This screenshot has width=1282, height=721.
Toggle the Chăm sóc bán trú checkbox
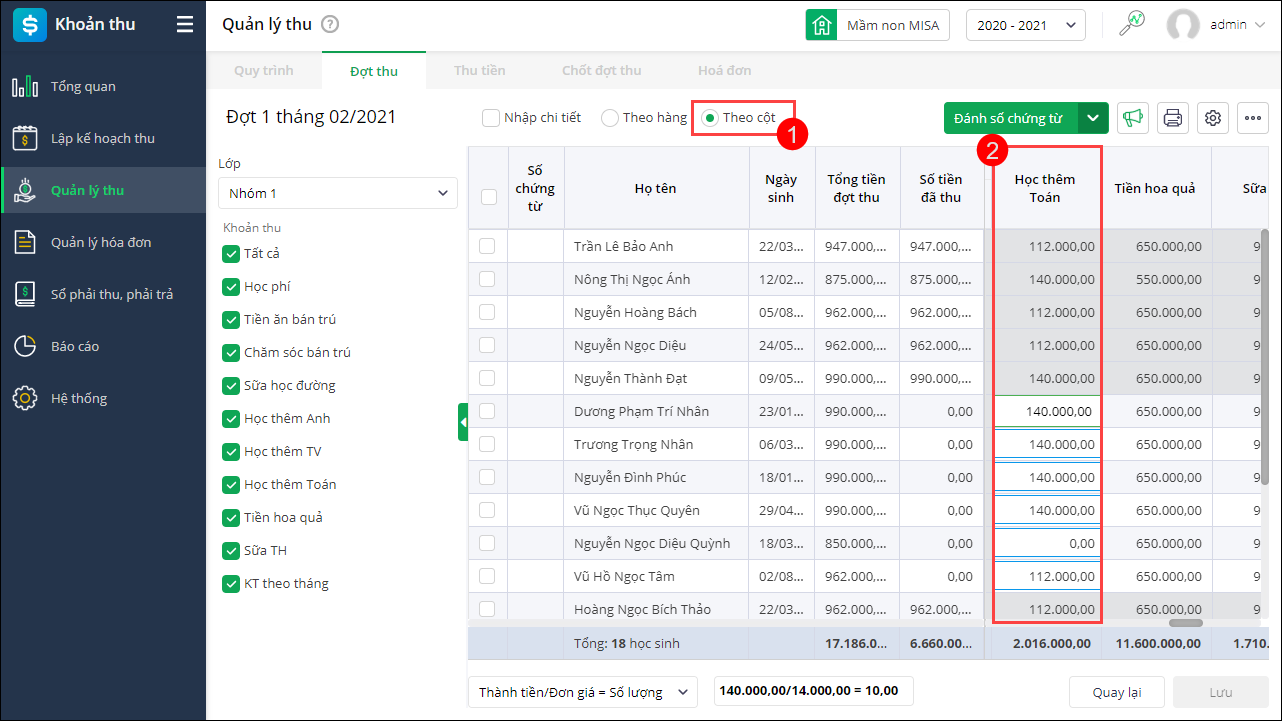click(x=231, y=353)
